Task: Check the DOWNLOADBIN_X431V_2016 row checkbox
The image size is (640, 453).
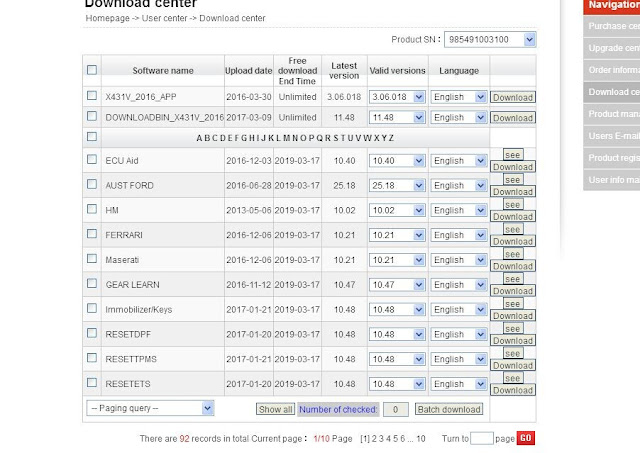Action: click(92, 116)
